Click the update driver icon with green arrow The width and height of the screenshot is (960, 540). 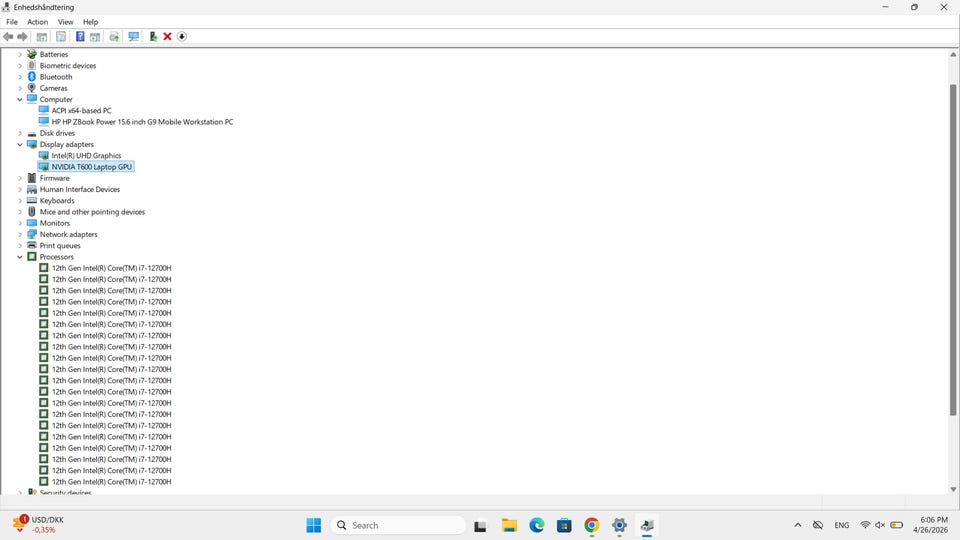(x=153, y=37)
